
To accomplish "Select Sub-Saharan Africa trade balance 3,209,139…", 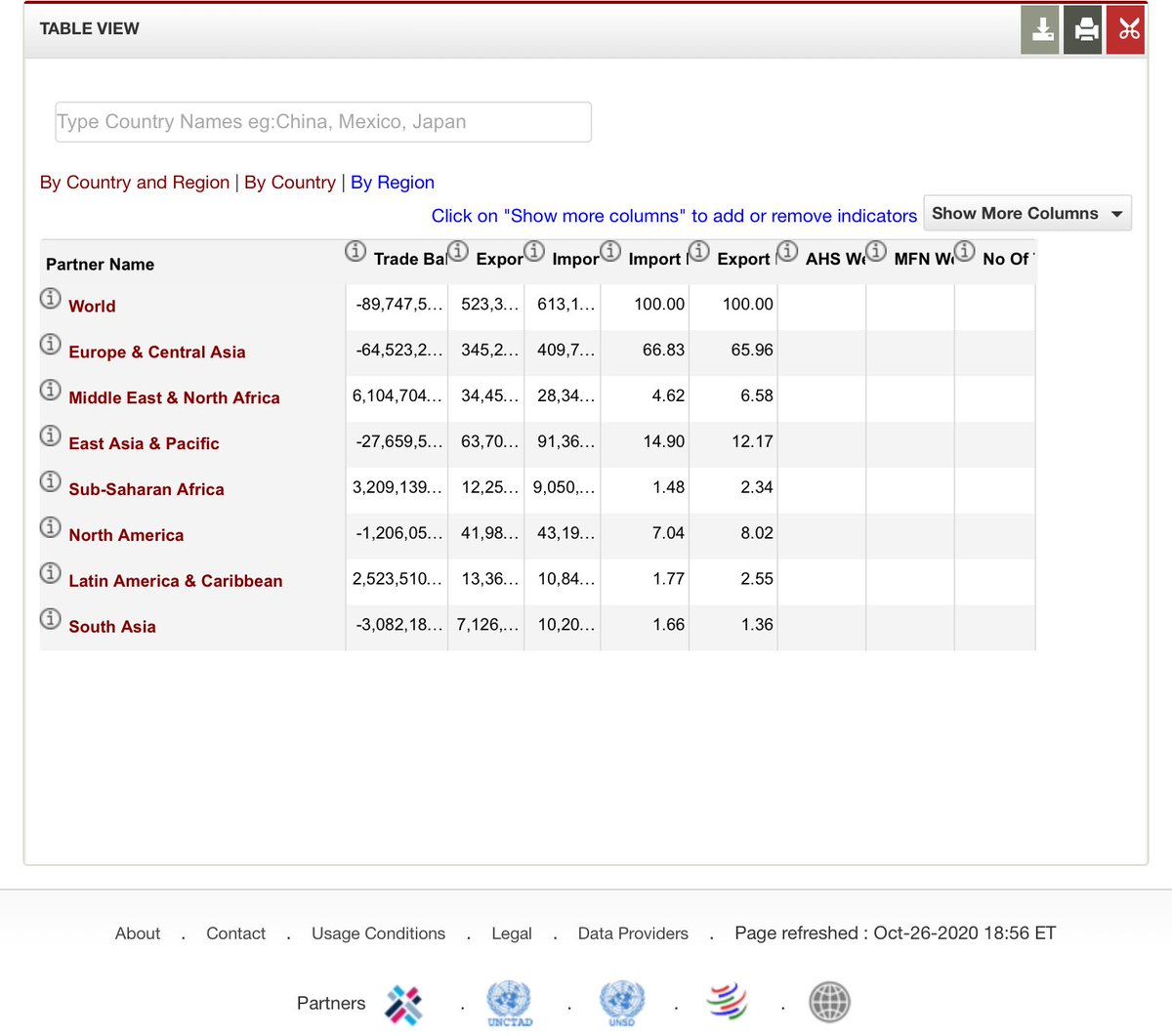I will tap(397, 488).
